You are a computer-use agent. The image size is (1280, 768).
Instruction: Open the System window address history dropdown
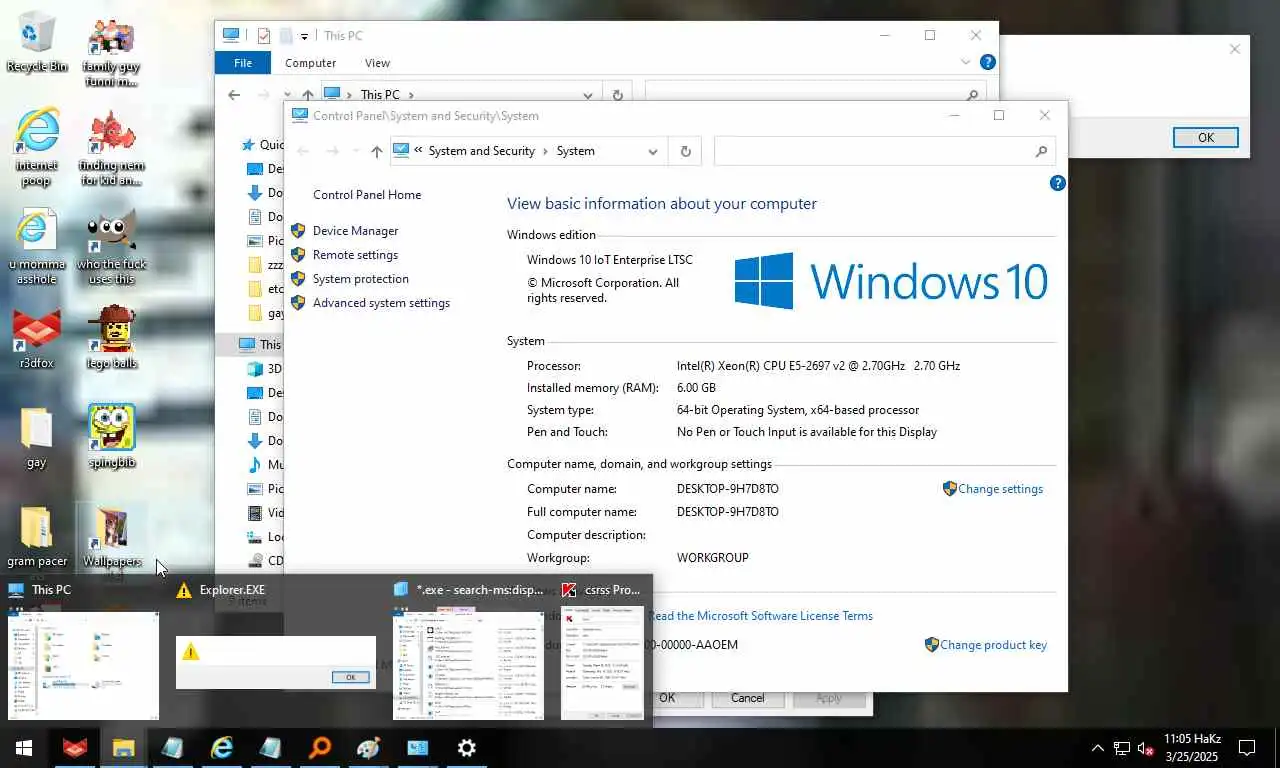tap(653, 151)
